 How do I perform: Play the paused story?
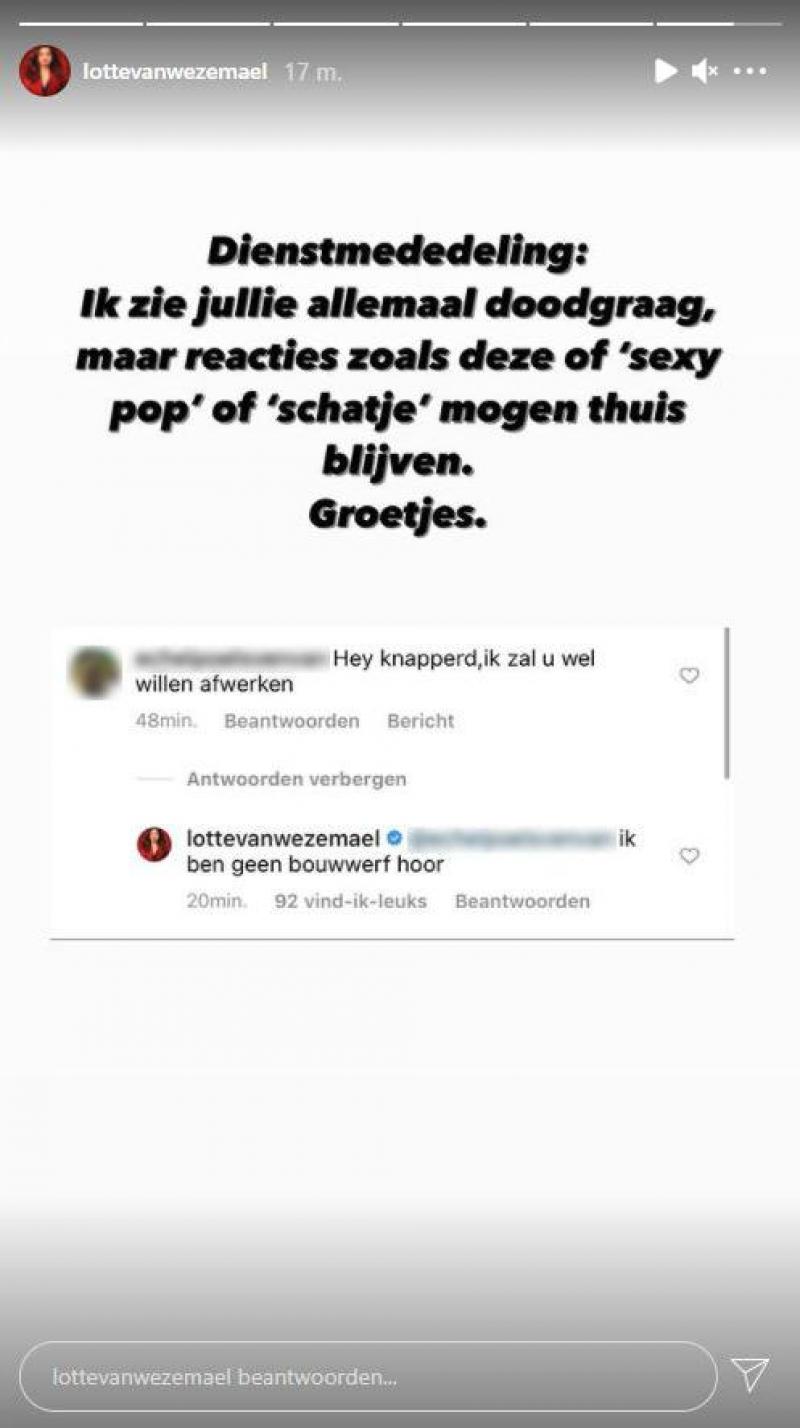[665, 71]
